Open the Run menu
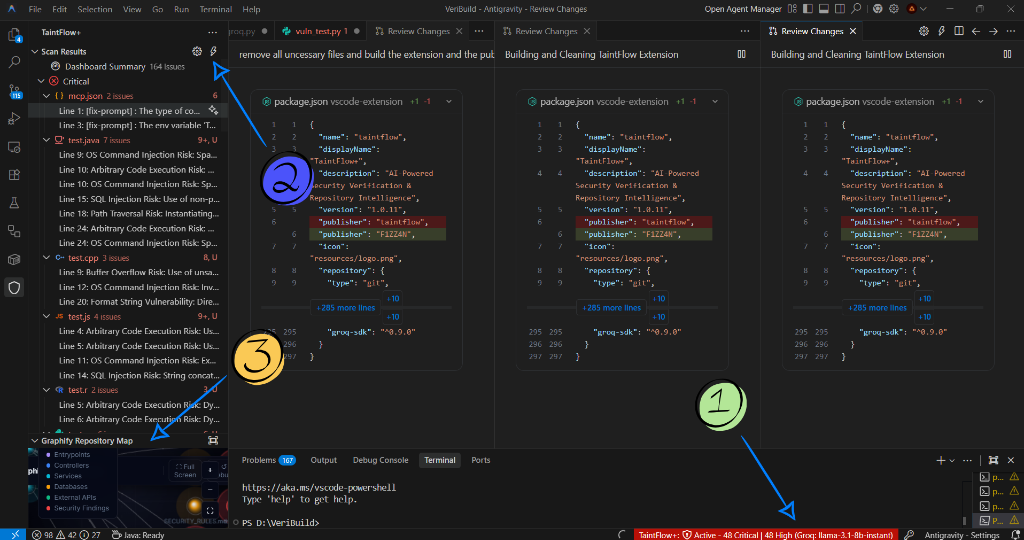Image resolution: width=1024 pixels, height=540 pixels. click(x=182, y=9)
